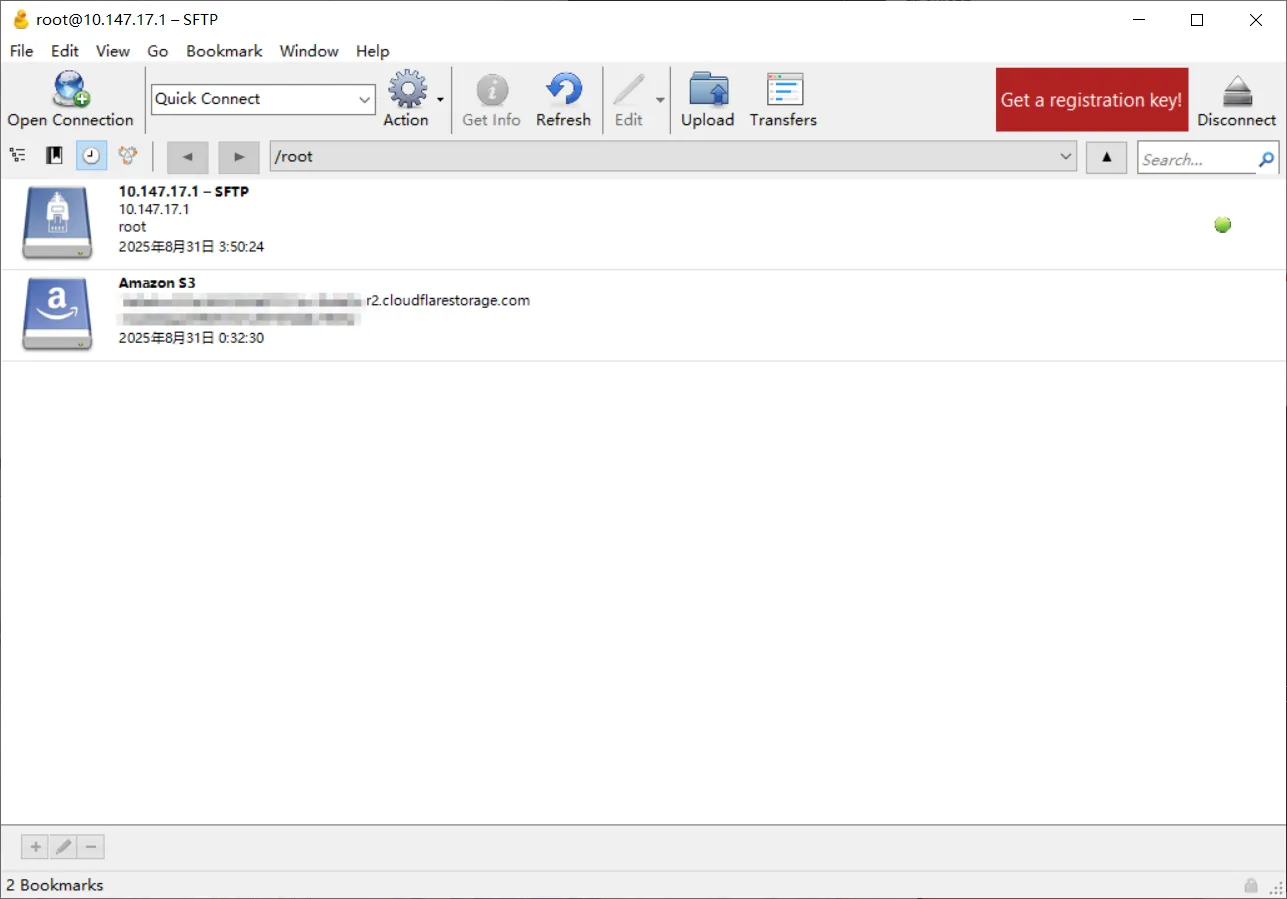This screenshot has width=1287, height=899.
Task: Delete the bookmark using the minus button
Action: coord(91,847)
